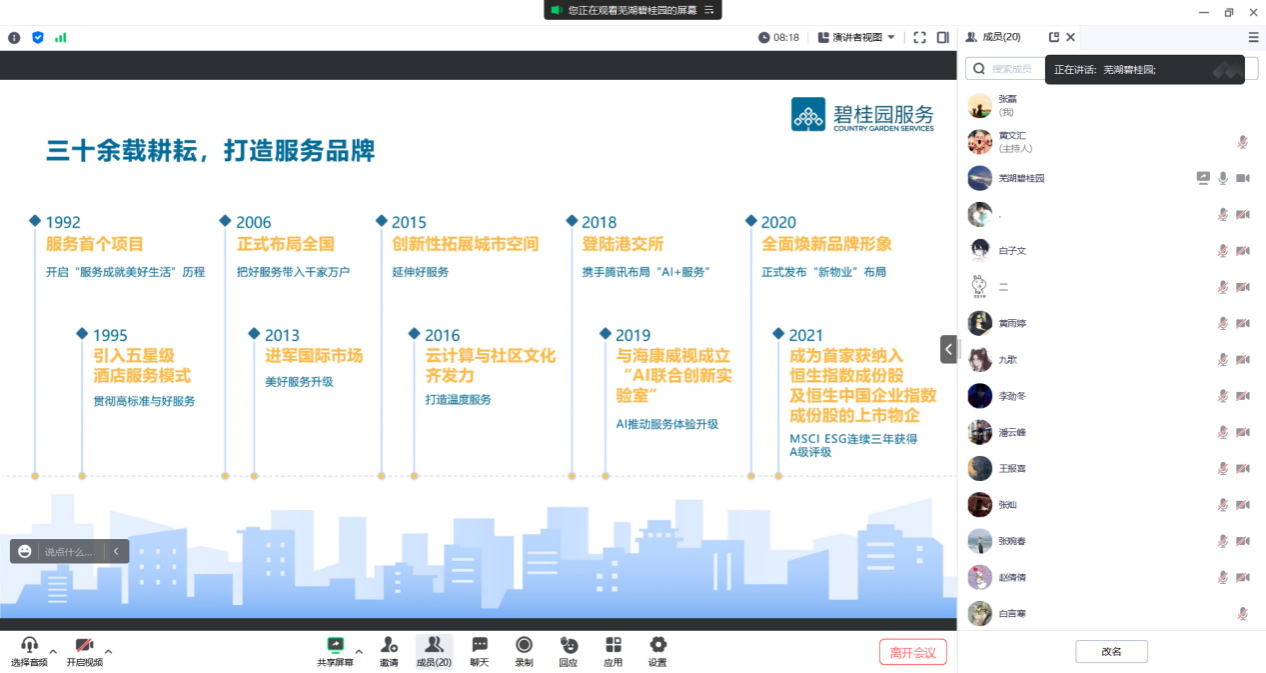Click 白子文's muted microphone icon

pos(1223,251)
